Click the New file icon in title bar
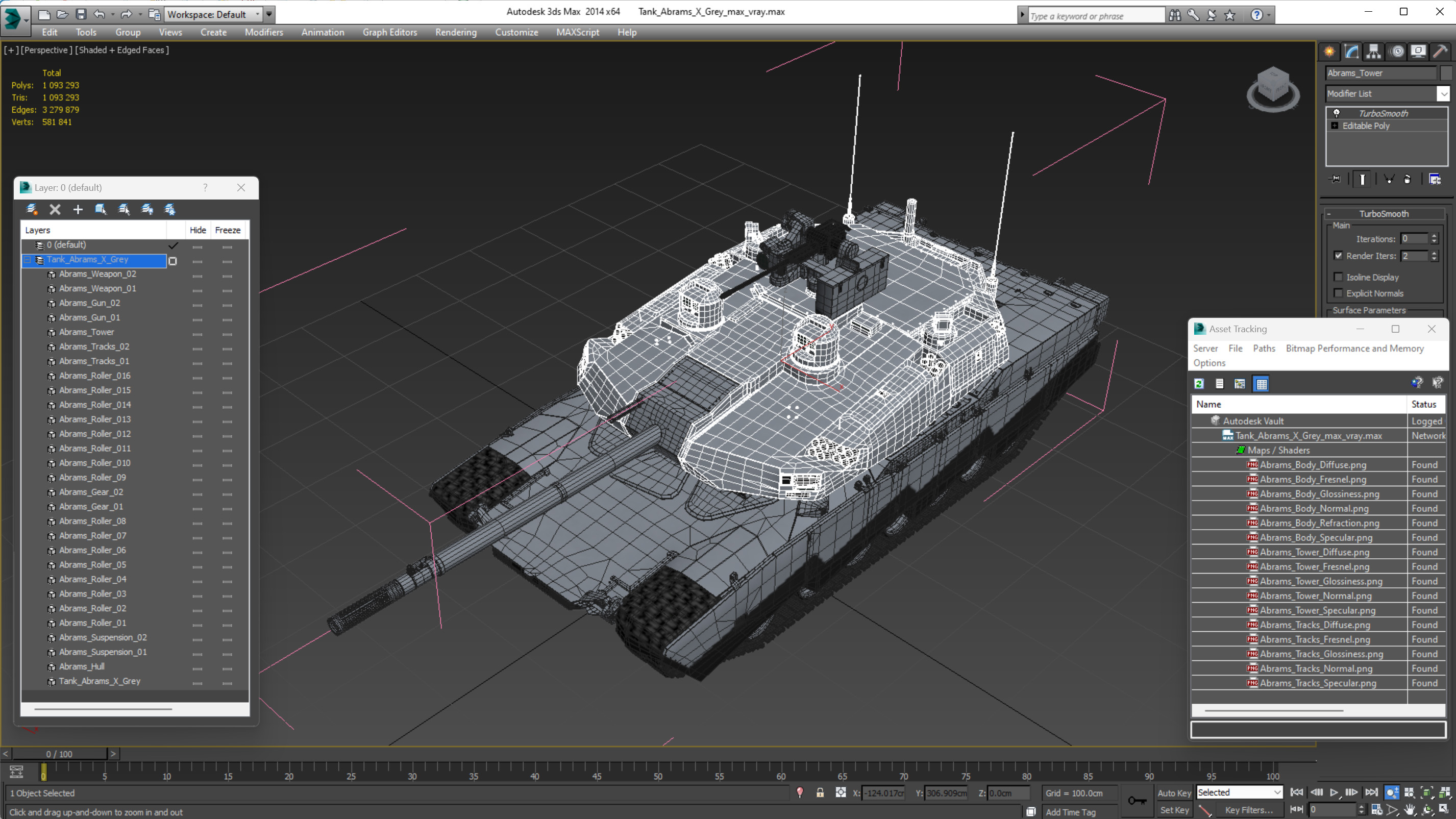 point(44,14)
